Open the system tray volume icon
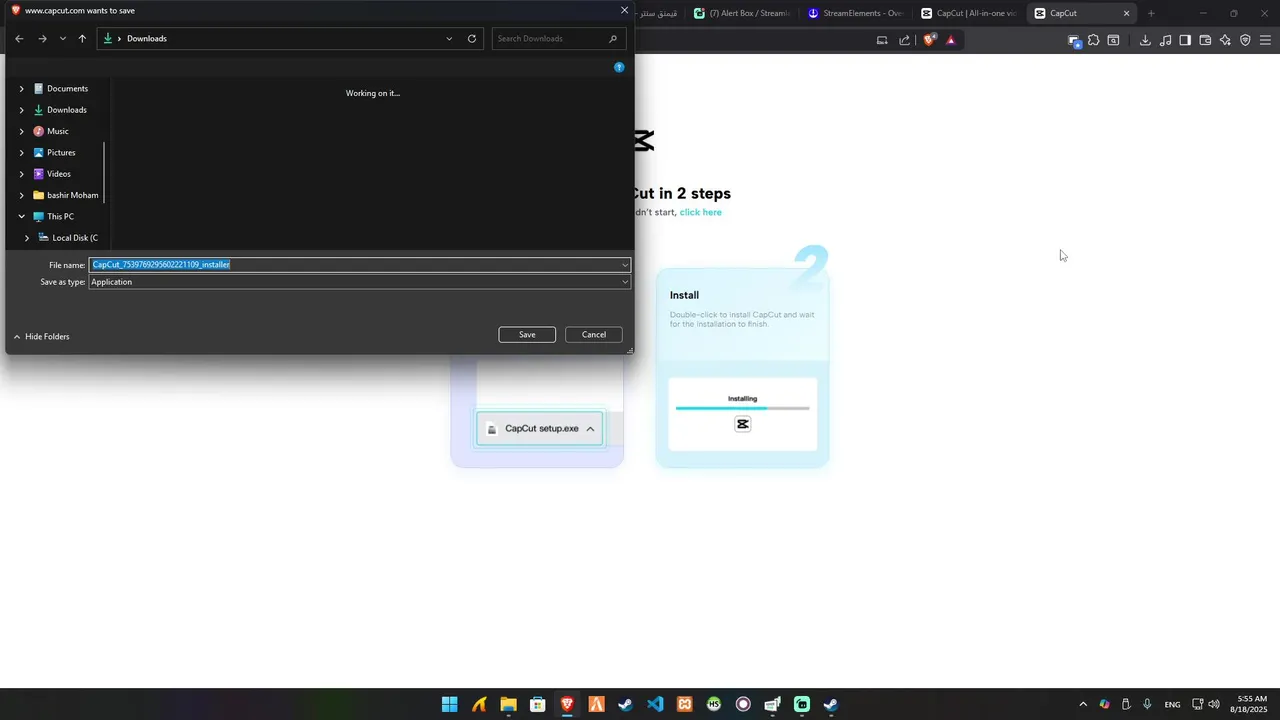 tap(1214, 704)
